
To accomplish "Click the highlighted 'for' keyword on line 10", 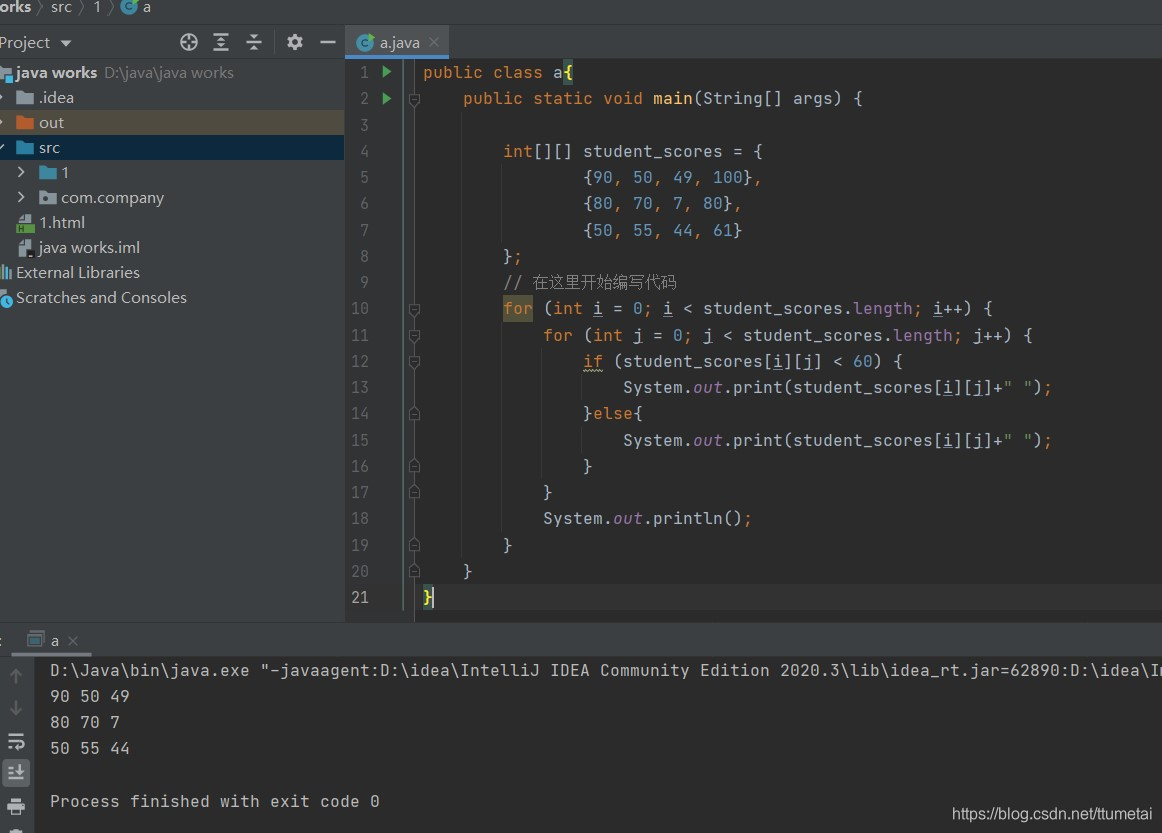I will 517,308.
